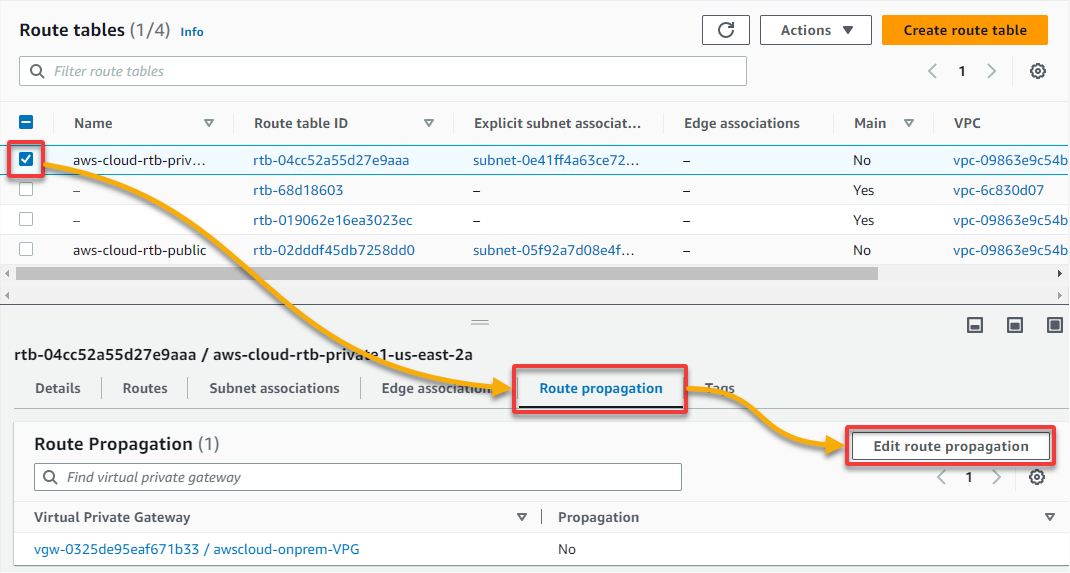Open the Actions dropdown menu
This screenshot has width=1070, height=573.
[x=815, y=30]
